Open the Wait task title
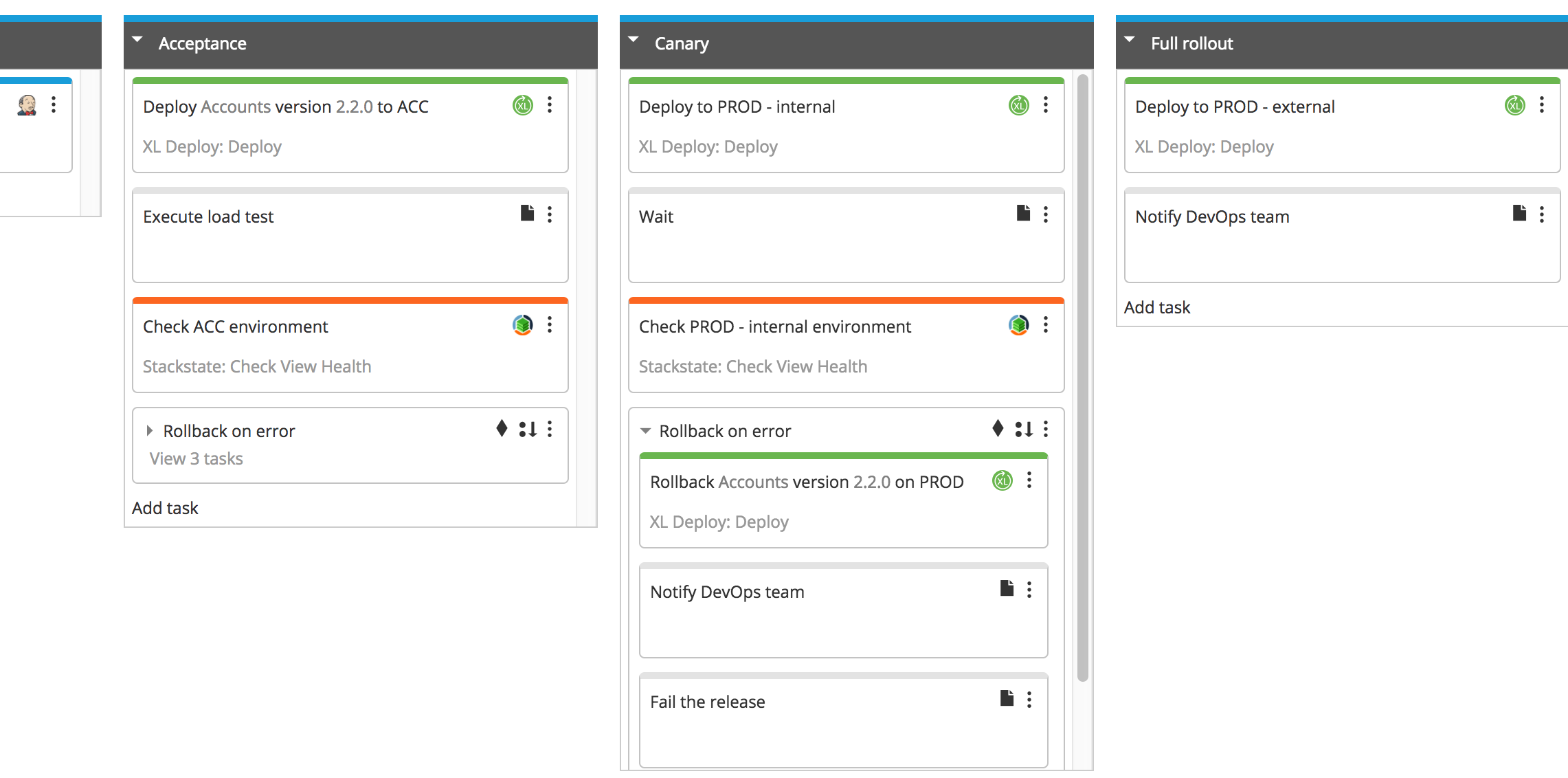The height and width of the screenshot is (778, 1568). [x=656, y=216]
